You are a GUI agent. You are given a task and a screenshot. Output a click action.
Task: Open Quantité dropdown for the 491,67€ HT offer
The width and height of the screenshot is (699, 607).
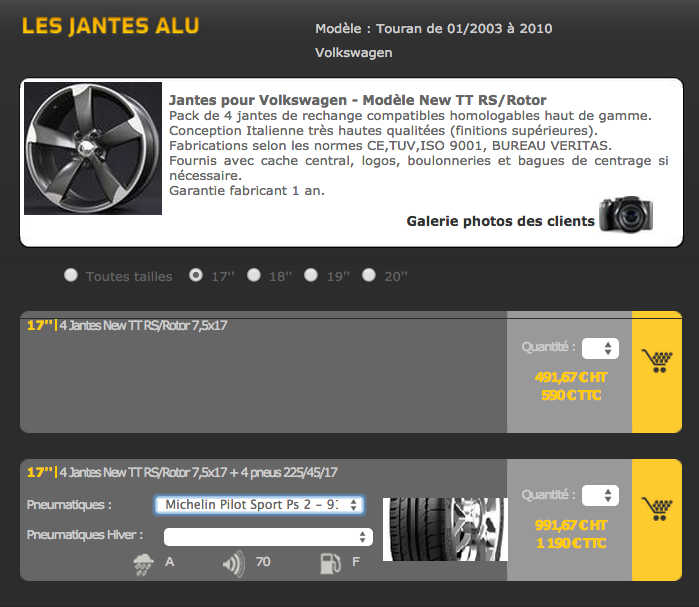tap(600, 348)
